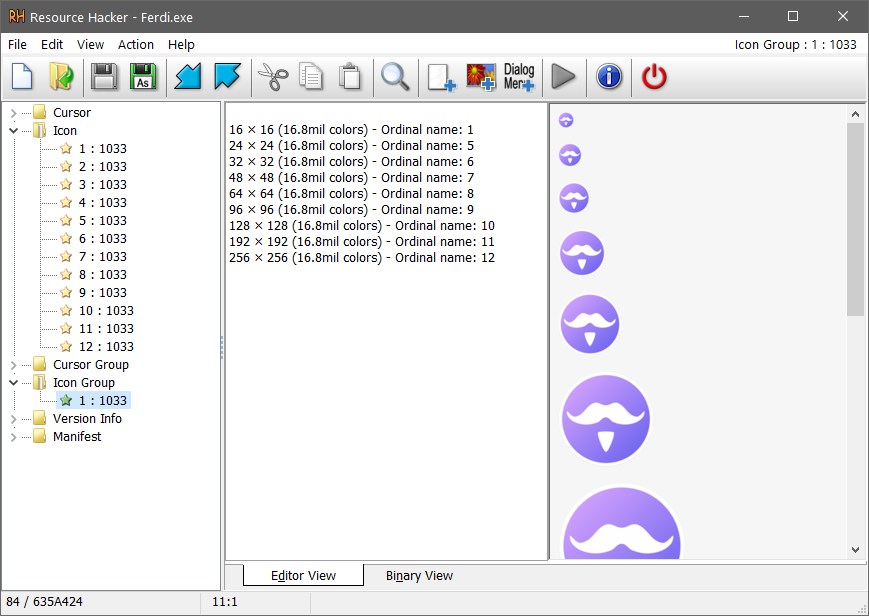This screenshot has width=869, height=616.
Task: Click the blue down-left arrow toolbar icon
Action: point(188,77)
